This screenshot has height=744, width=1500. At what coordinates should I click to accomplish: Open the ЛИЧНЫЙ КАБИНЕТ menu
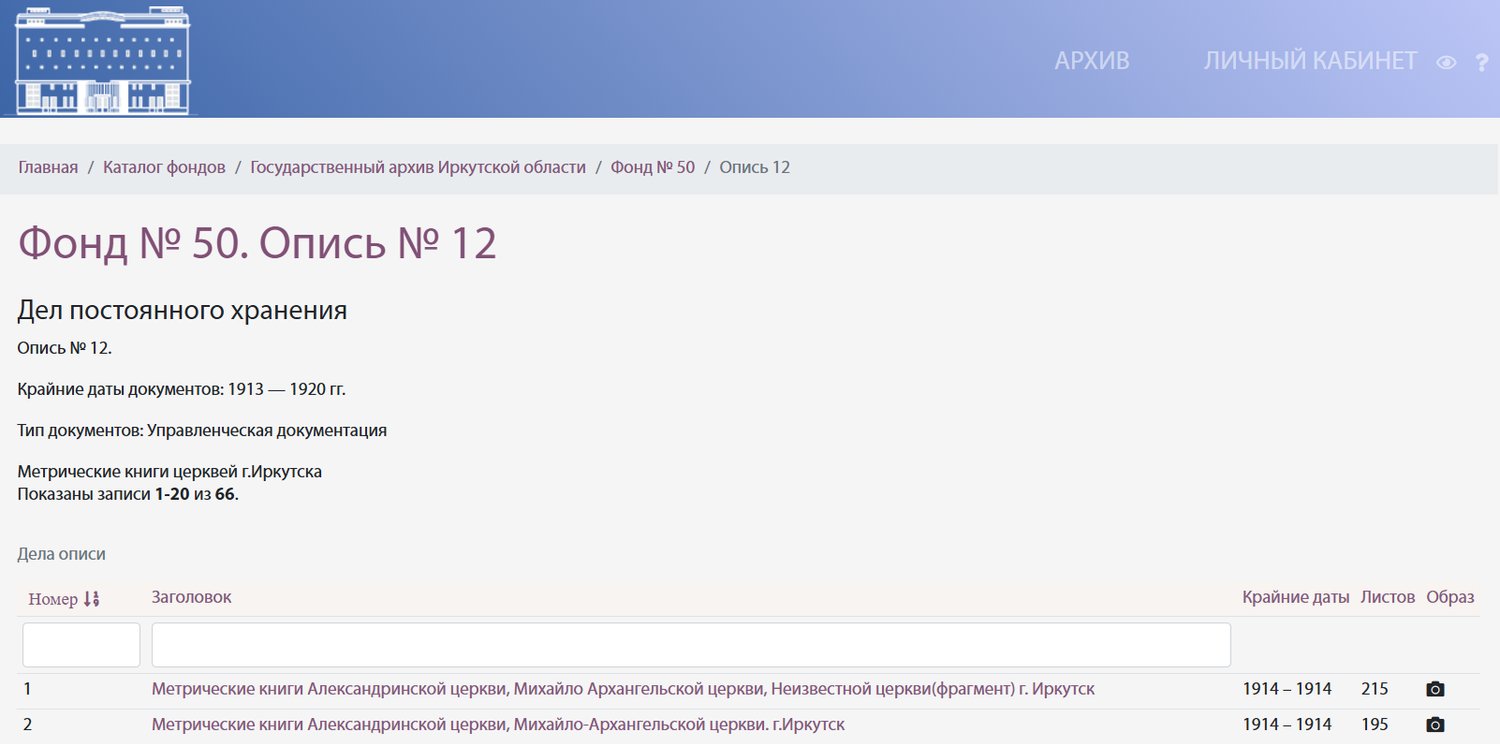1310,61
